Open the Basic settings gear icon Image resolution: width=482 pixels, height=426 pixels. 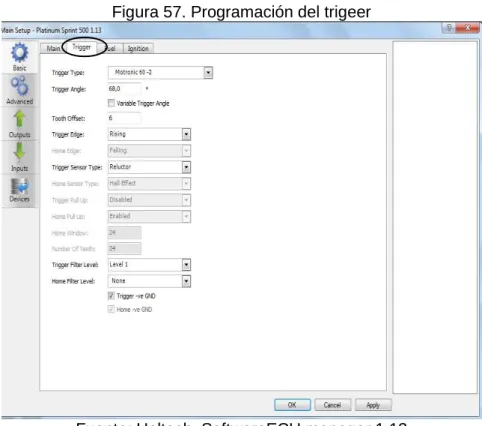point(19,53)
